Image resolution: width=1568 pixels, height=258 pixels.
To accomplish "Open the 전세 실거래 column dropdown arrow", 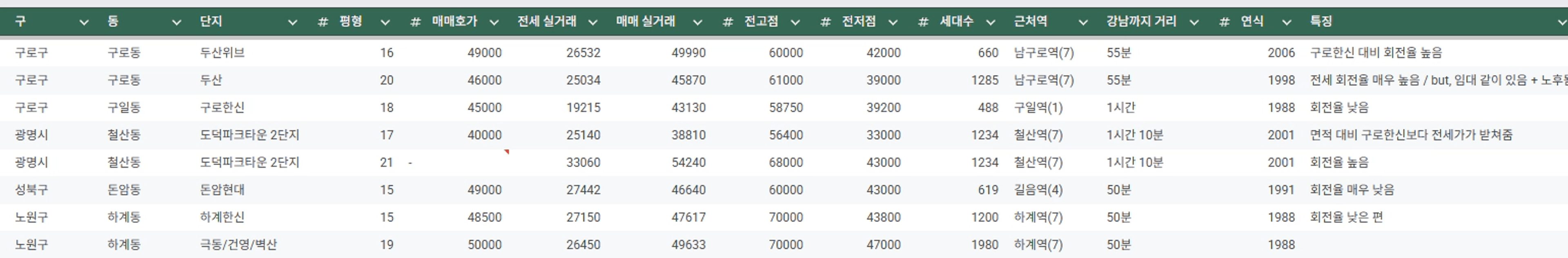I will (x=593, y=22).
